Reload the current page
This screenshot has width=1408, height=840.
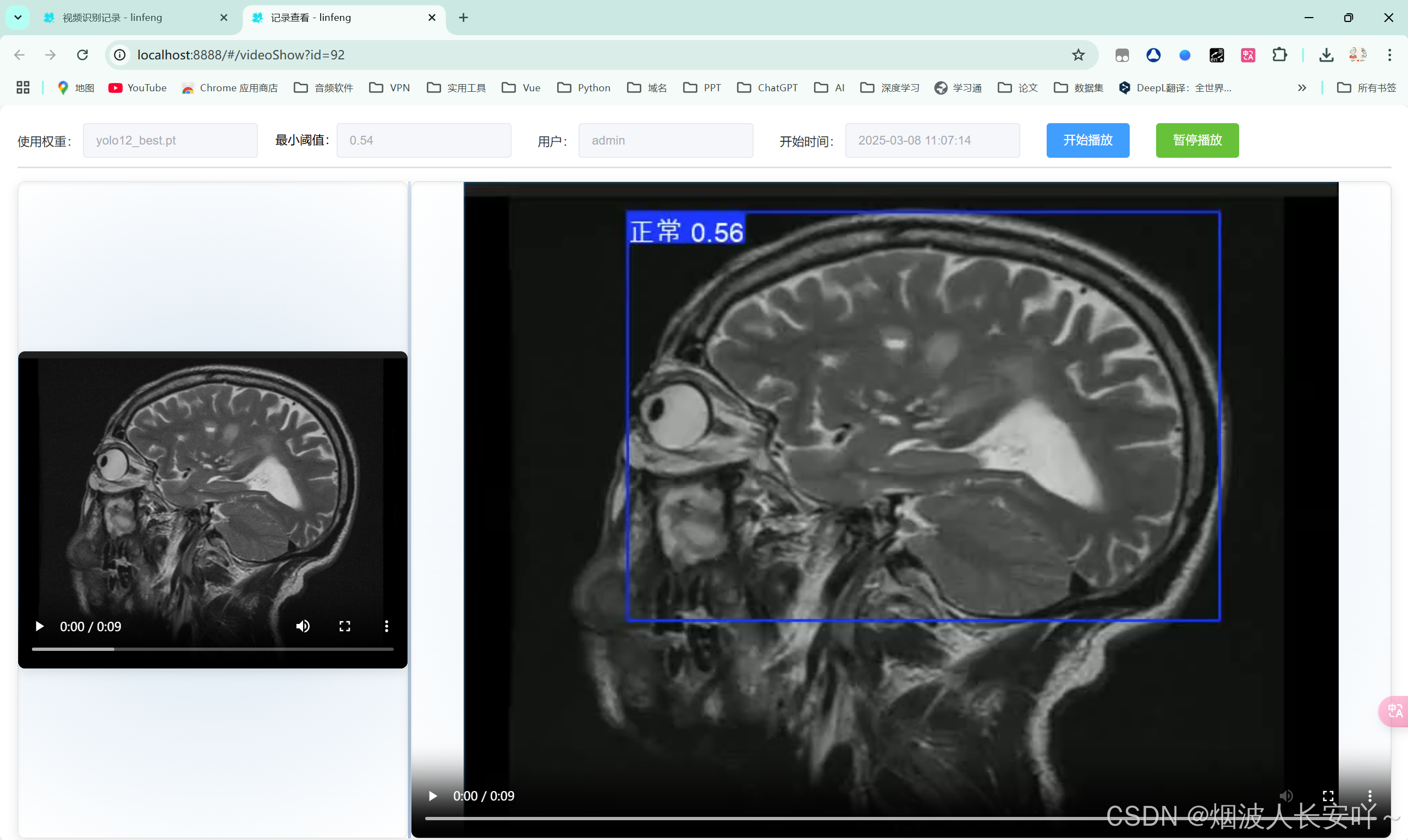pos(82,55)
